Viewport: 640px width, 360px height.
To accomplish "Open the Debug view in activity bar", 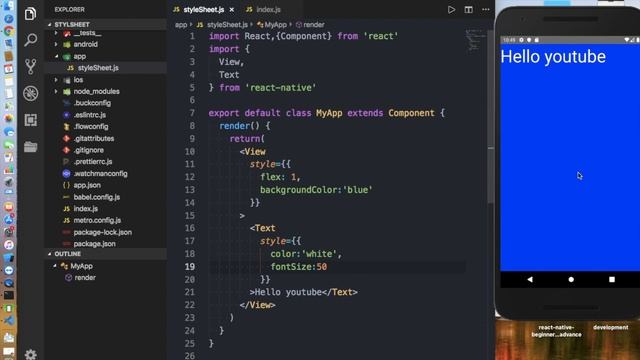I will [30, 93].
